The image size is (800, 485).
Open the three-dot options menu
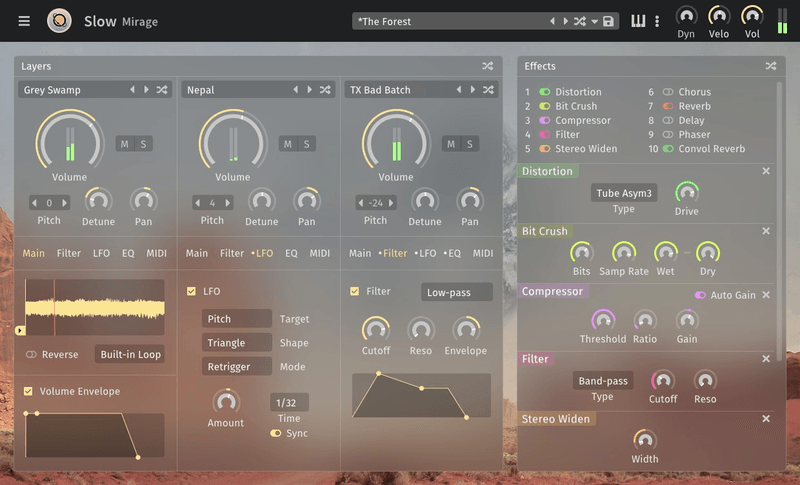[x=657, y=21]
